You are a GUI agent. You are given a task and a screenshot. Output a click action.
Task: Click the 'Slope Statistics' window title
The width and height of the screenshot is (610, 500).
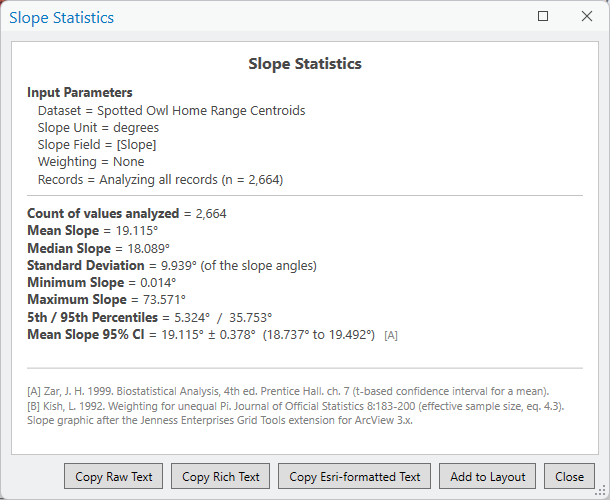coord(61,18)
